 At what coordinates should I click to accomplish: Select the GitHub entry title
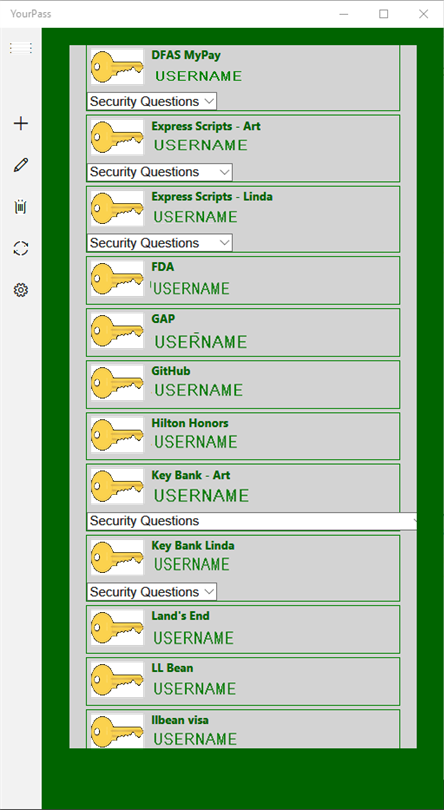(171, 371)
